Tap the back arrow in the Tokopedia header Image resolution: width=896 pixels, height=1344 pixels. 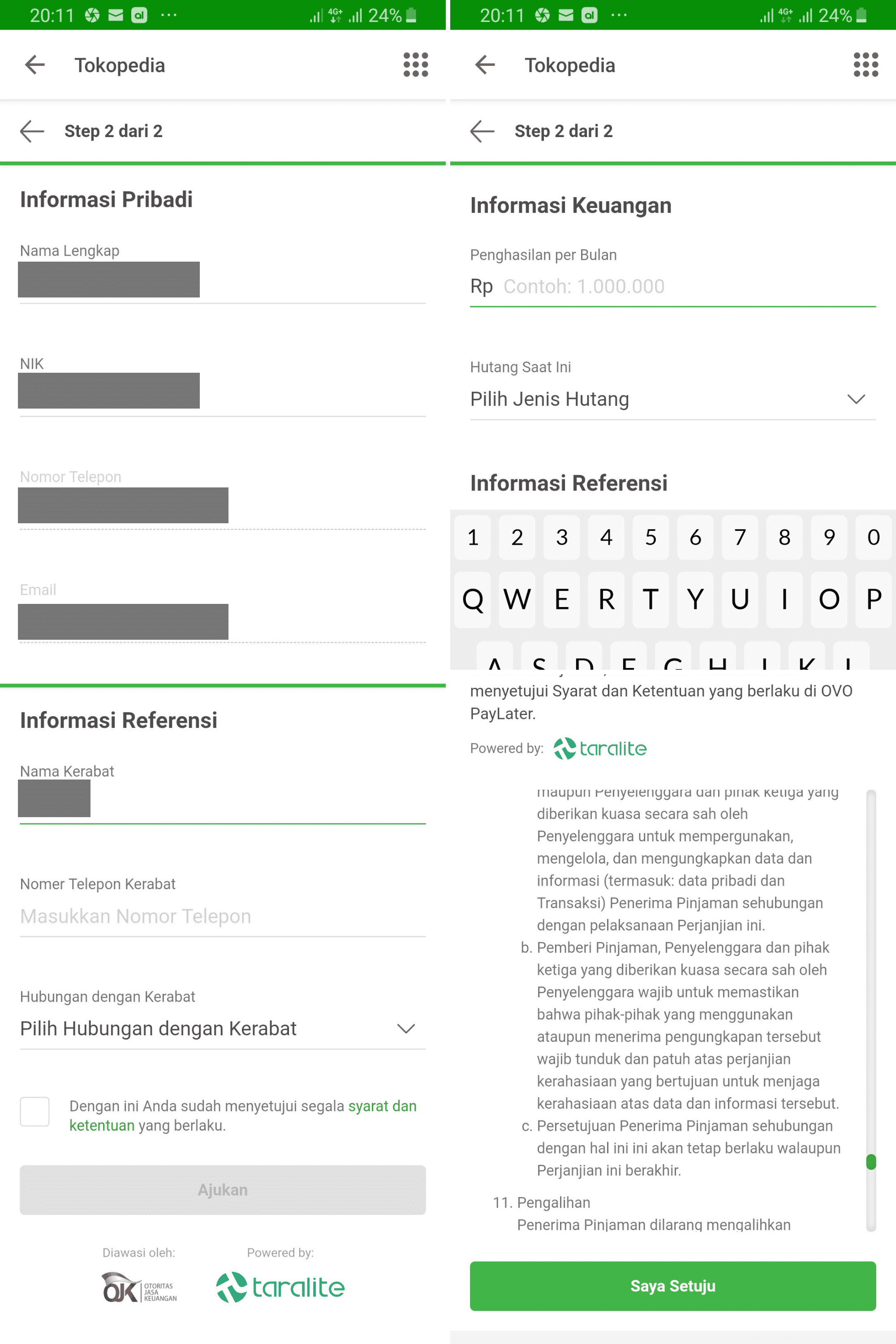(34, 65)
